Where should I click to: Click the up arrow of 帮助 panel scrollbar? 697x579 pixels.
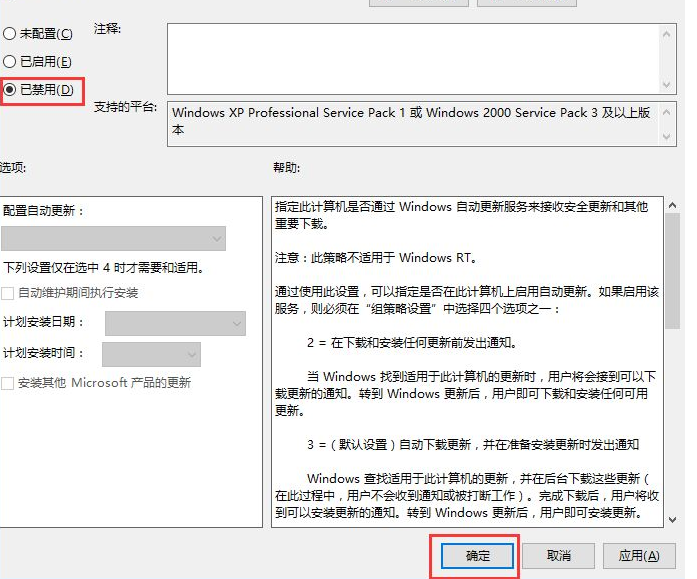click(x=672, y=205)
